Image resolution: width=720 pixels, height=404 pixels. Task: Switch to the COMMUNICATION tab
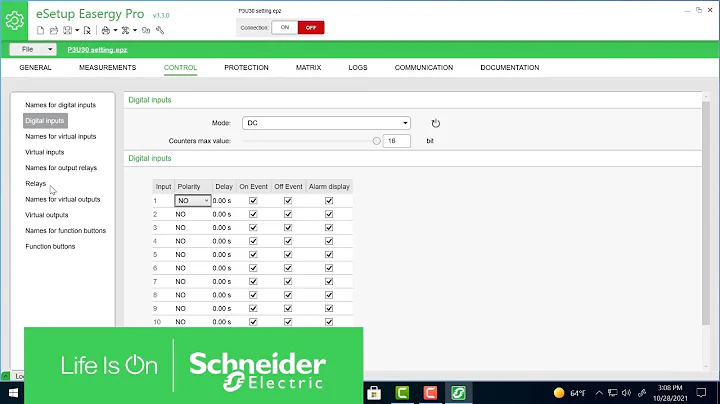pyautogui.click(x=424, y=67)
